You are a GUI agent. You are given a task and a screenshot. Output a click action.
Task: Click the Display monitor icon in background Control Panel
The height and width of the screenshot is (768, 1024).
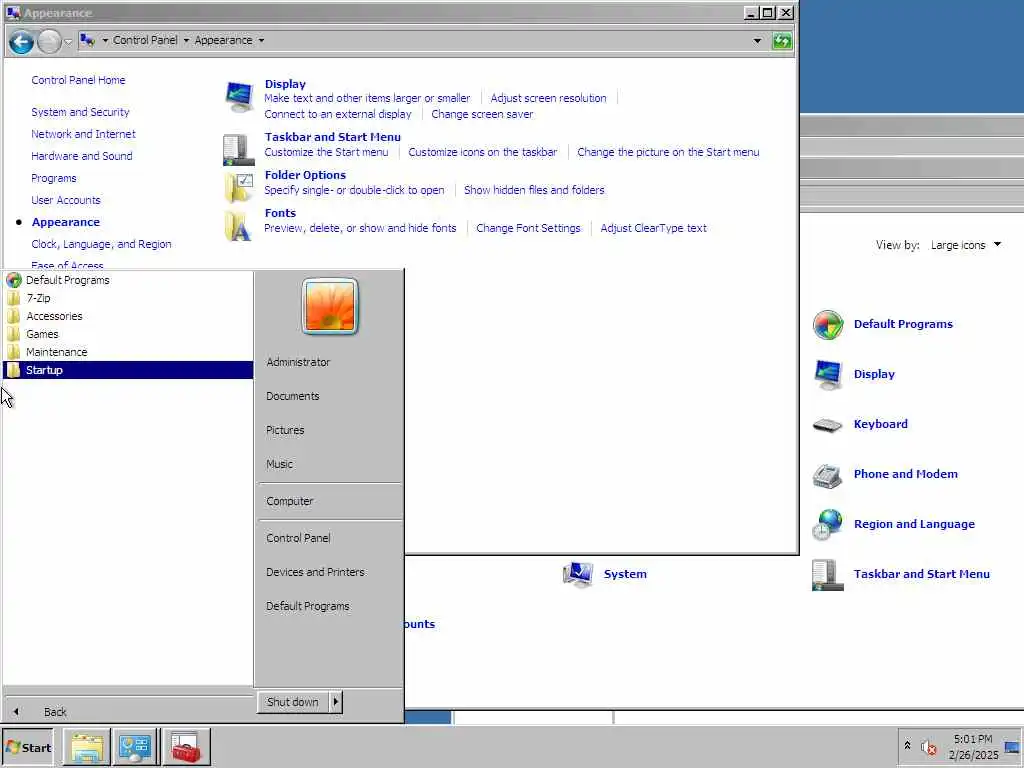828,375
